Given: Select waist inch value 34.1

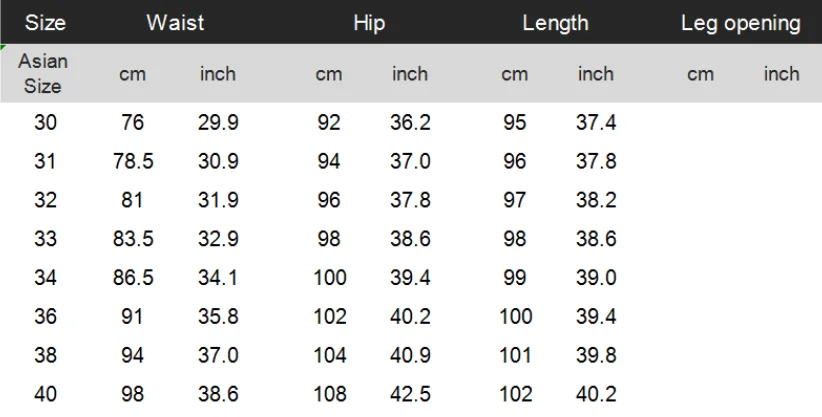Looking at the screenshot, I should pyautogui.click(x=218, y=278).
